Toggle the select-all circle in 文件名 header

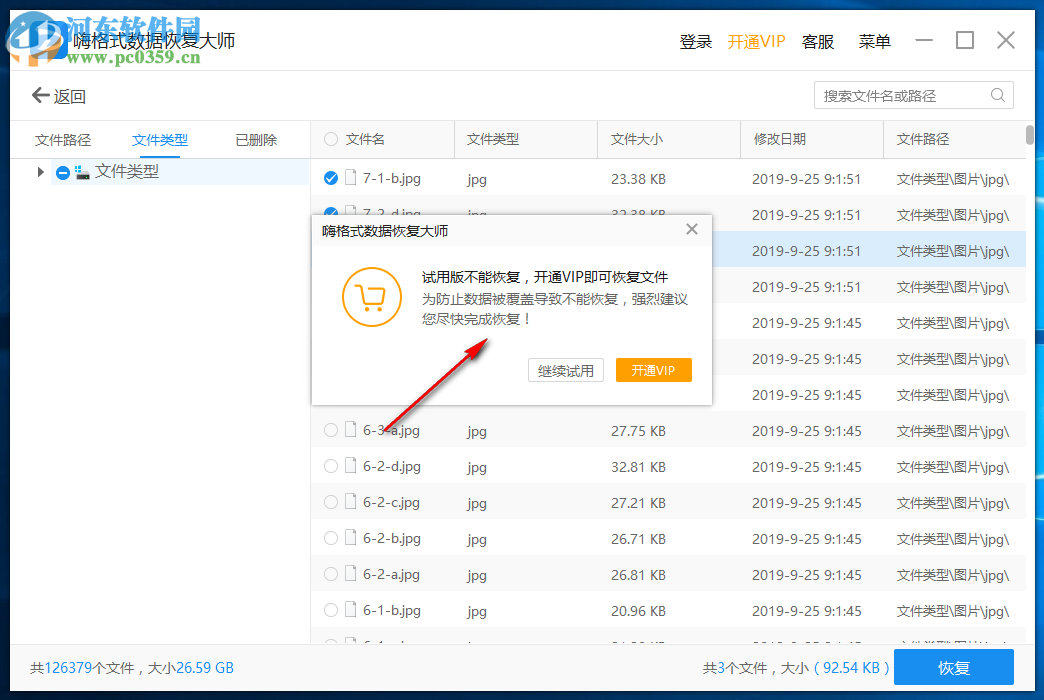point(330,139)
